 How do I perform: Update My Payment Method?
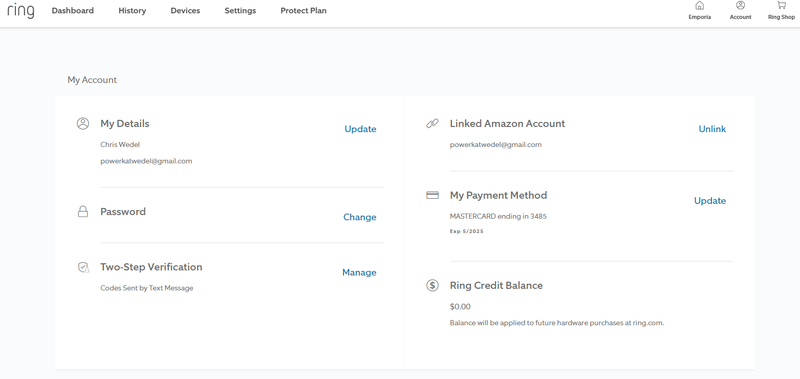tap(710, 200)
